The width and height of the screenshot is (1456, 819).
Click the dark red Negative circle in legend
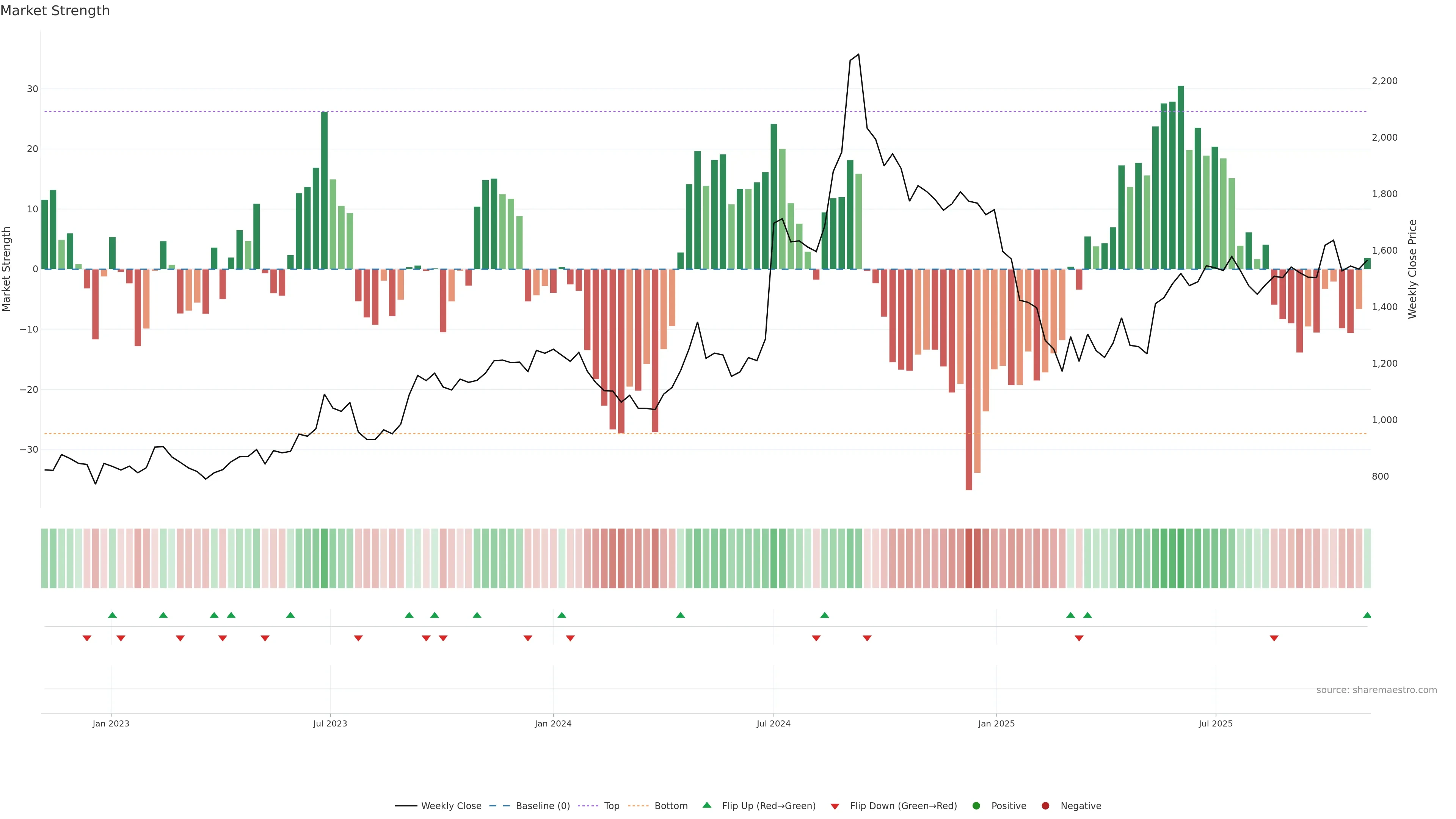pos(1045,806)
